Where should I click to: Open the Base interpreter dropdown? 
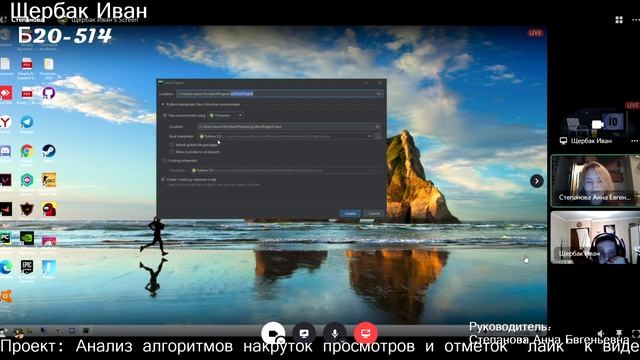click(285, 136)
